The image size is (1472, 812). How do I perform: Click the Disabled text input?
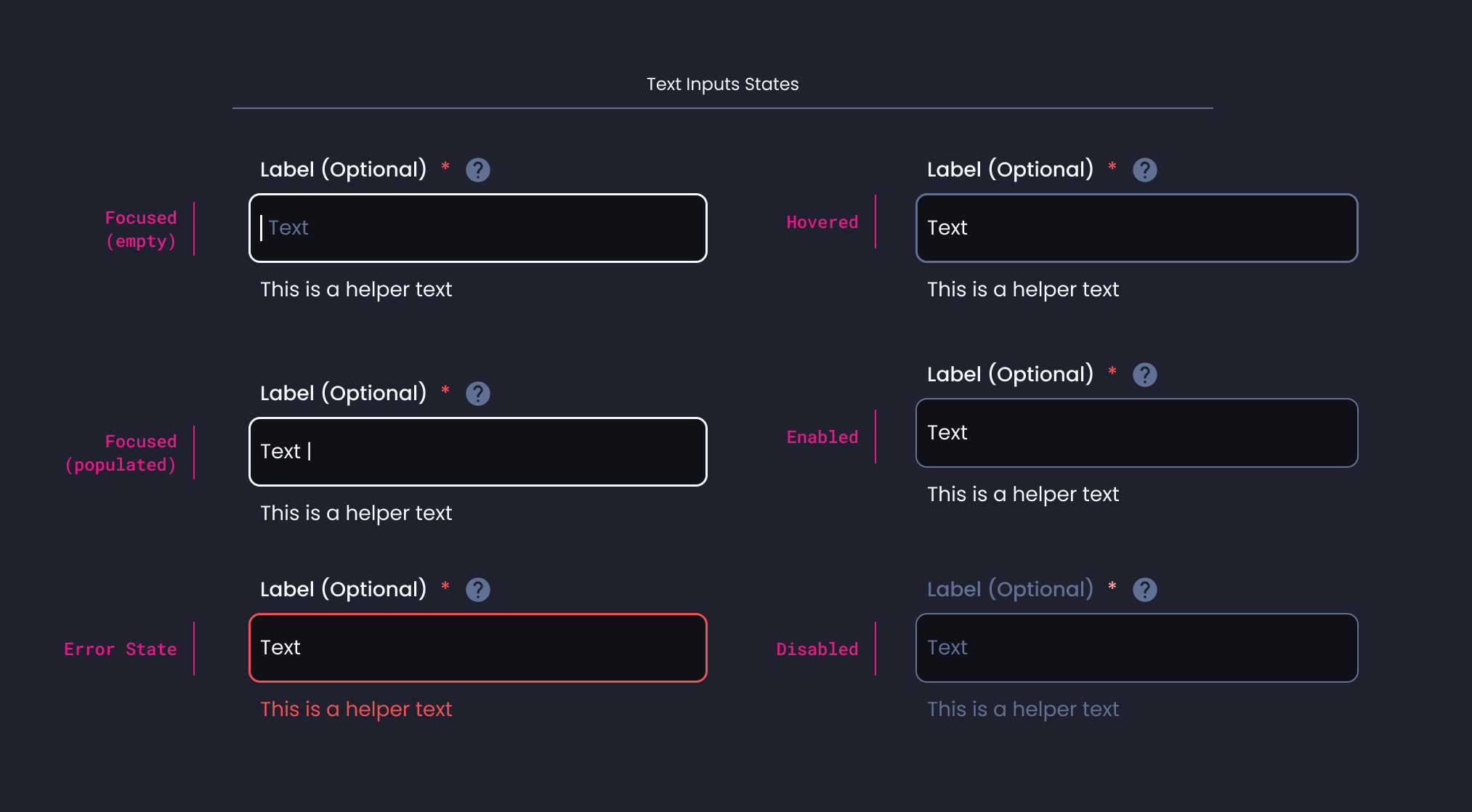pos(1136,647)
